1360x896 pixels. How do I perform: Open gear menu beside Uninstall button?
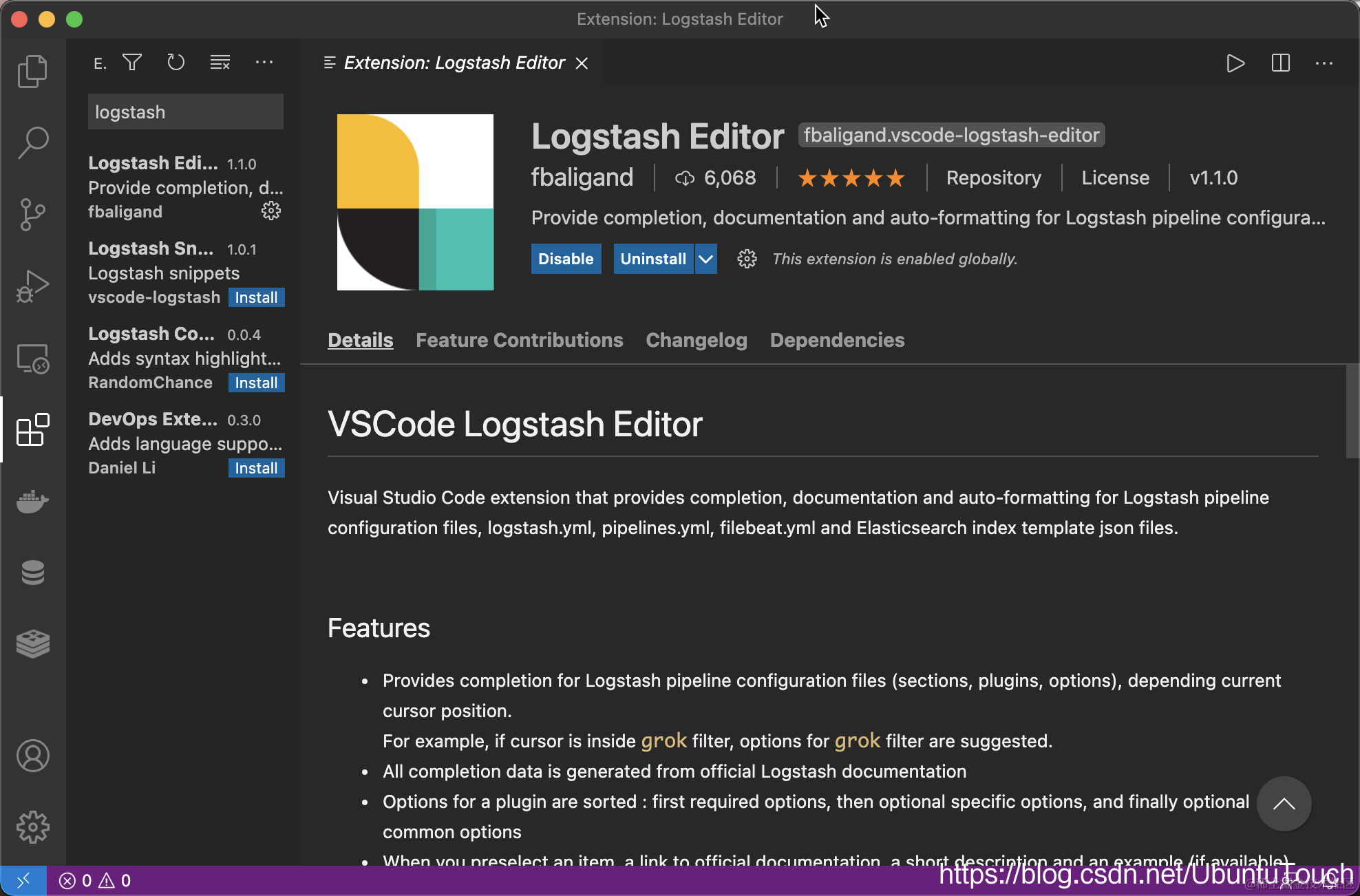pyautogui.click(x=747, y=259)
